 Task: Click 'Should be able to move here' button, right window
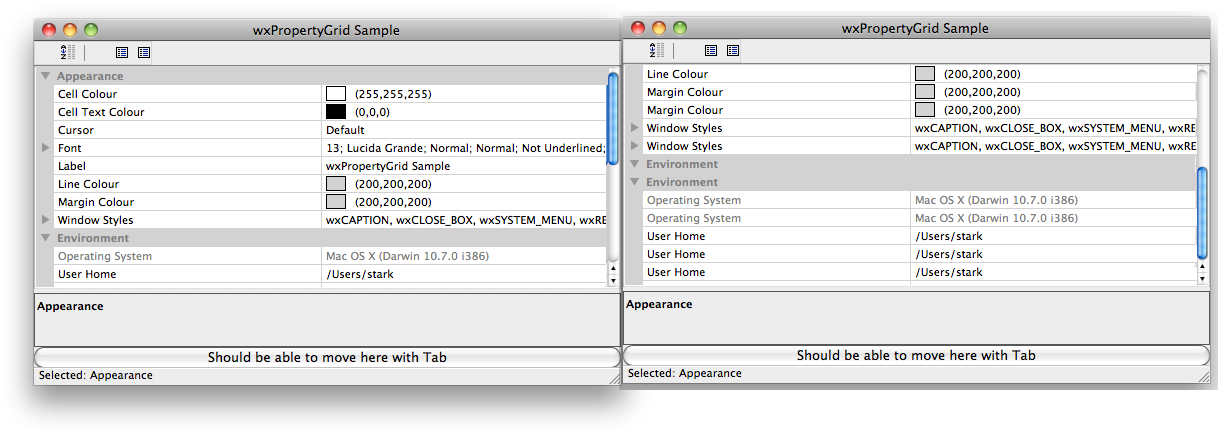916,355
